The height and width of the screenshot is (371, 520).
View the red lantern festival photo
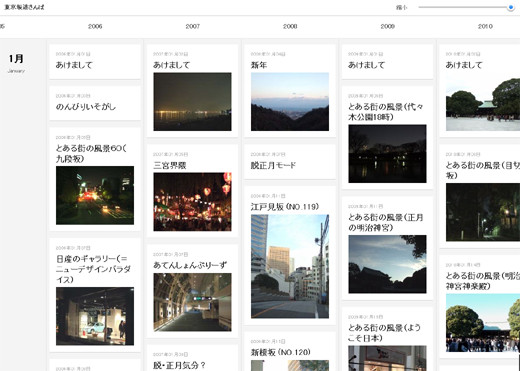point(192,202)
